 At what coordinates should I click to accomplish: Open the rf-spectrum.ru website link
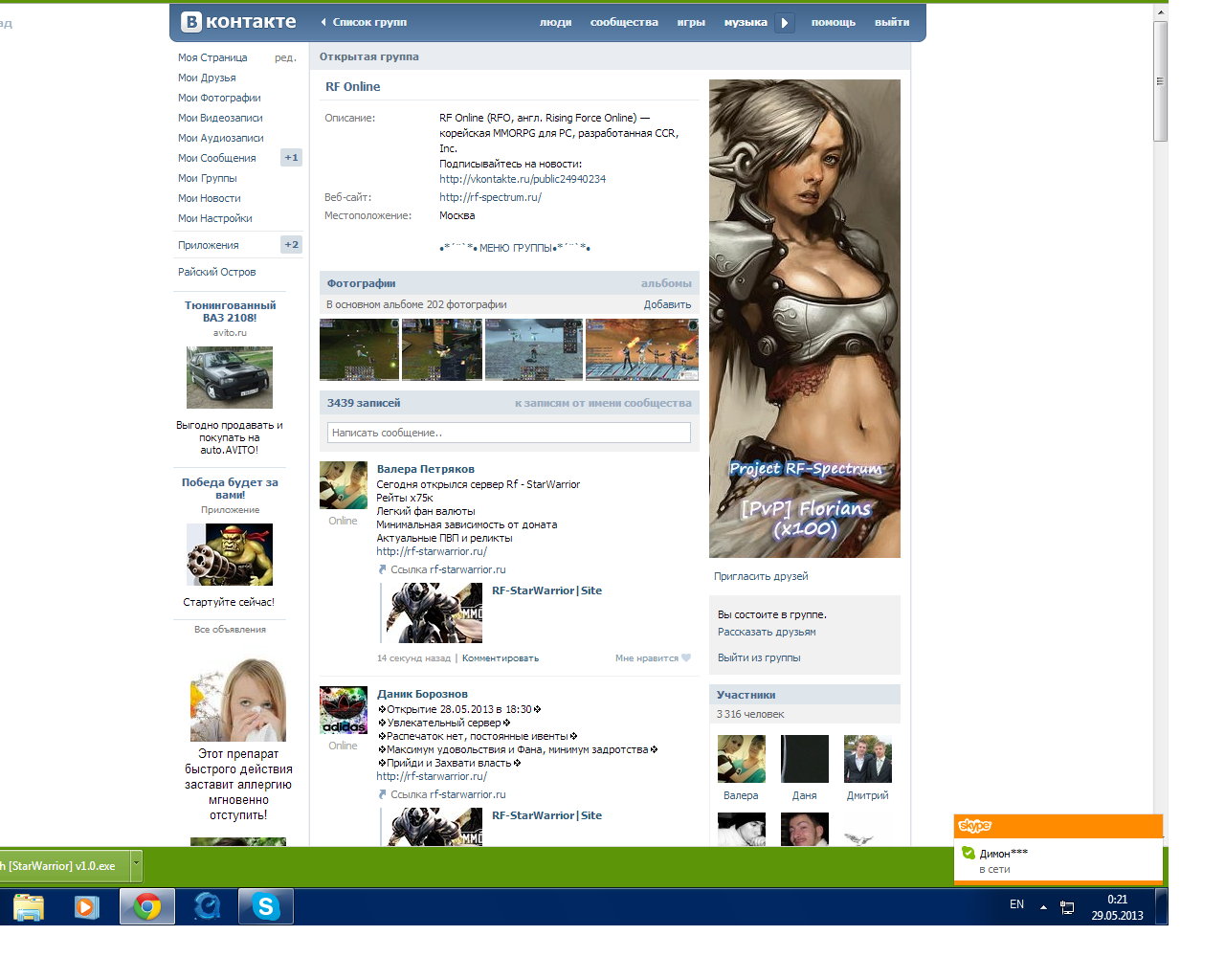tap(490, 197)
